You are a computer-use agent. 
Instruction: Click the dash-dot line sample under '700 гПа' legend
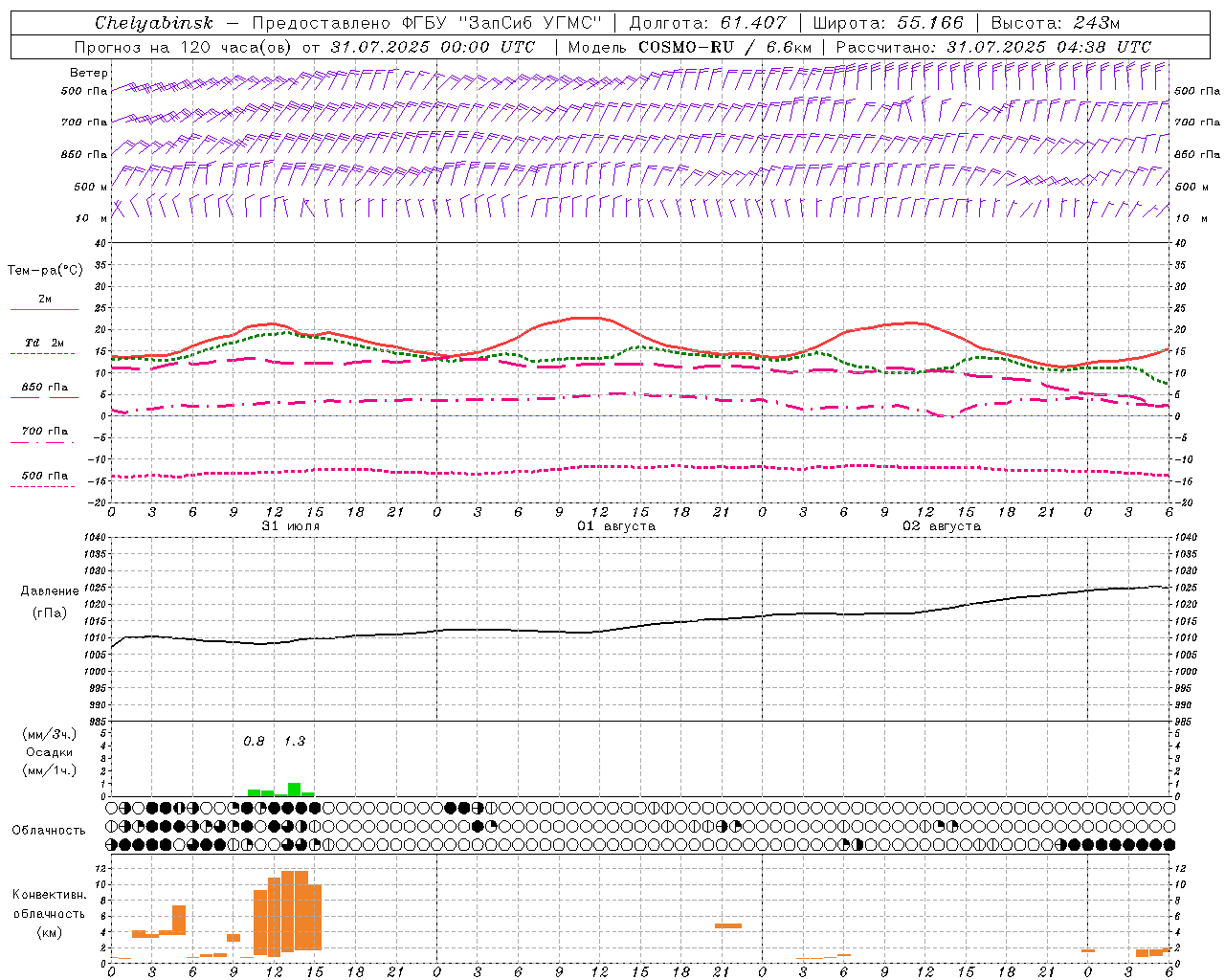43,442
